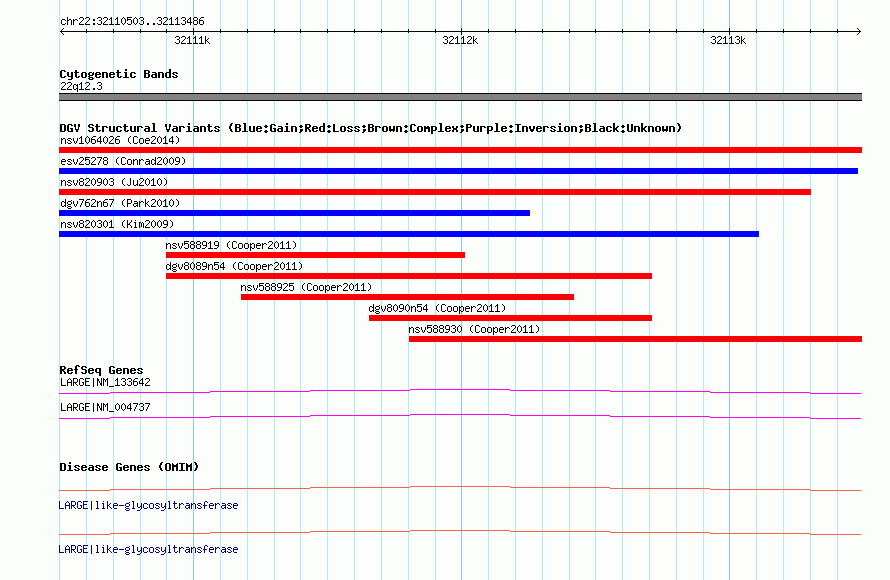Select the esv25278 (Conrad2009) blue gain bar
Screen dimensions: 890x580
pyautogui.click(x=459, y=171)
